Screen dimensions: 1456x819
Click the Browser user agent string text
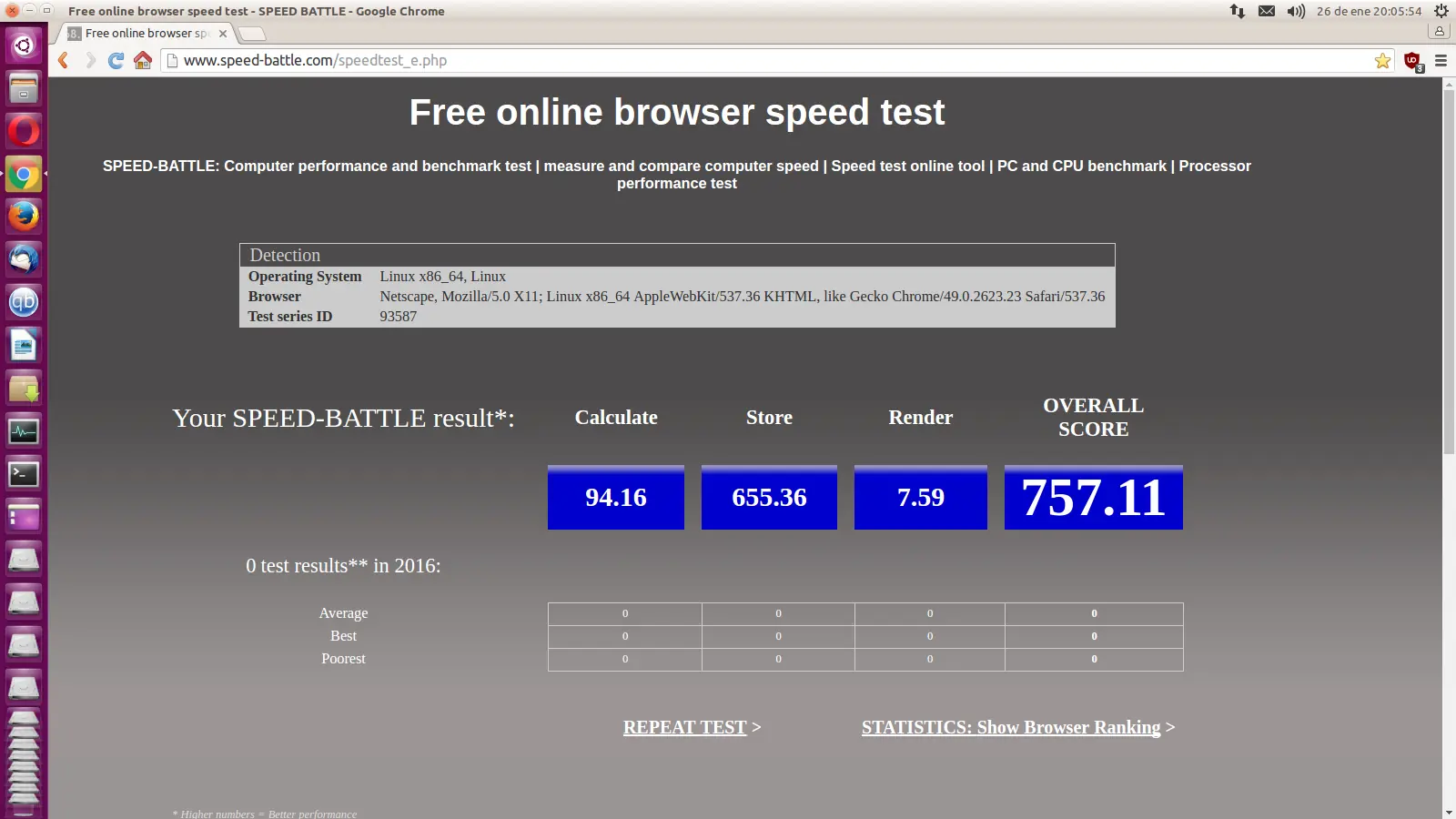click(x=743, y=297)
